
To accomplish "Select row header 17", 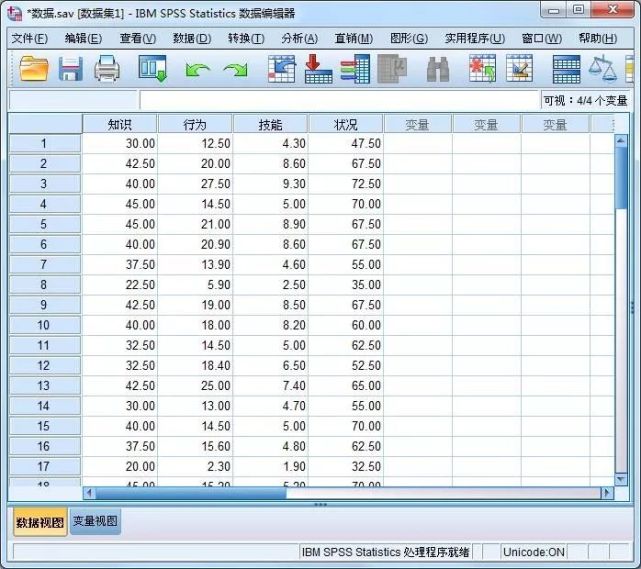I will [x=44, y=466].
